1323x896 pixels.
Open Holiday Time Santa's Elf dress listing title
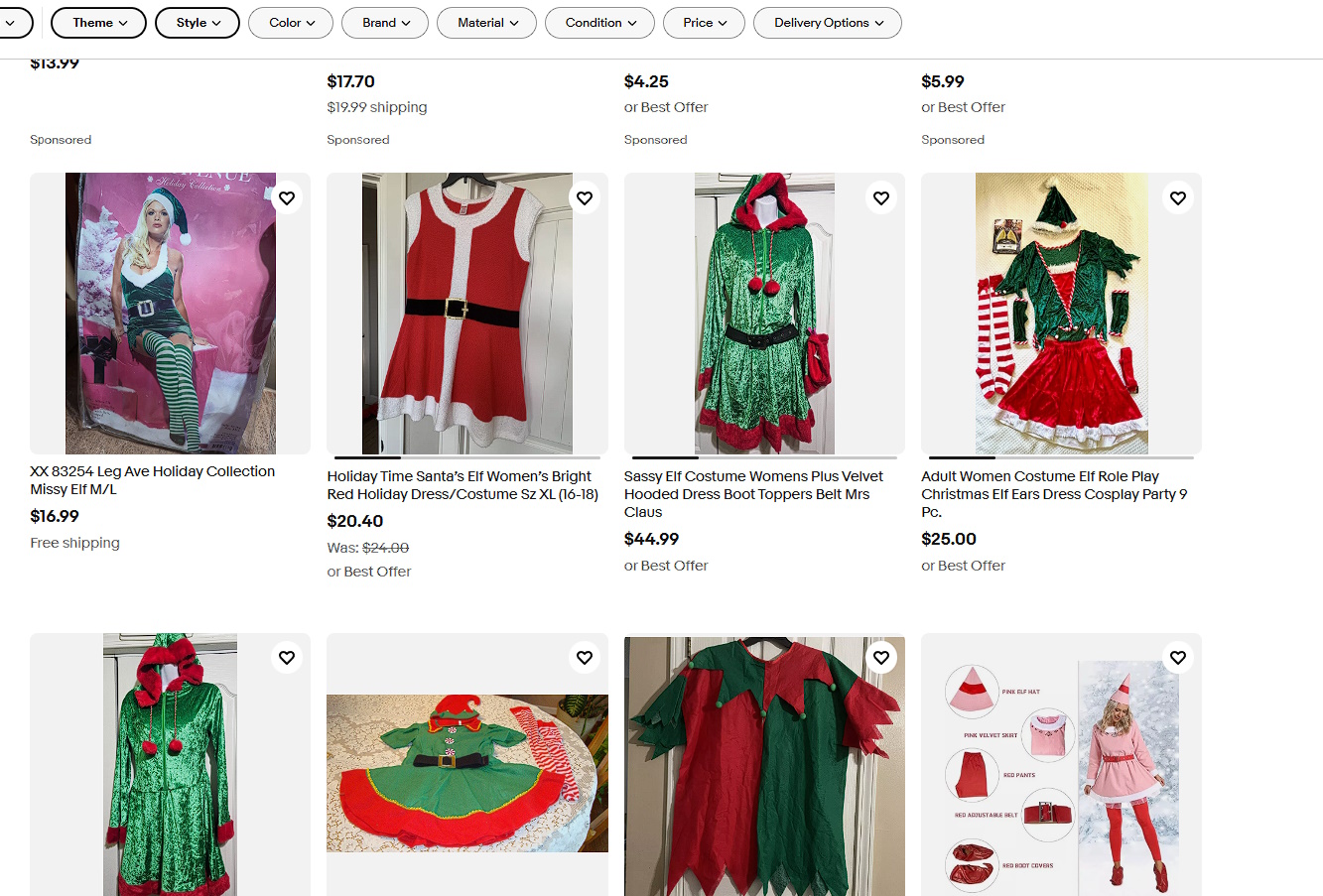click(x=463, y=485)
